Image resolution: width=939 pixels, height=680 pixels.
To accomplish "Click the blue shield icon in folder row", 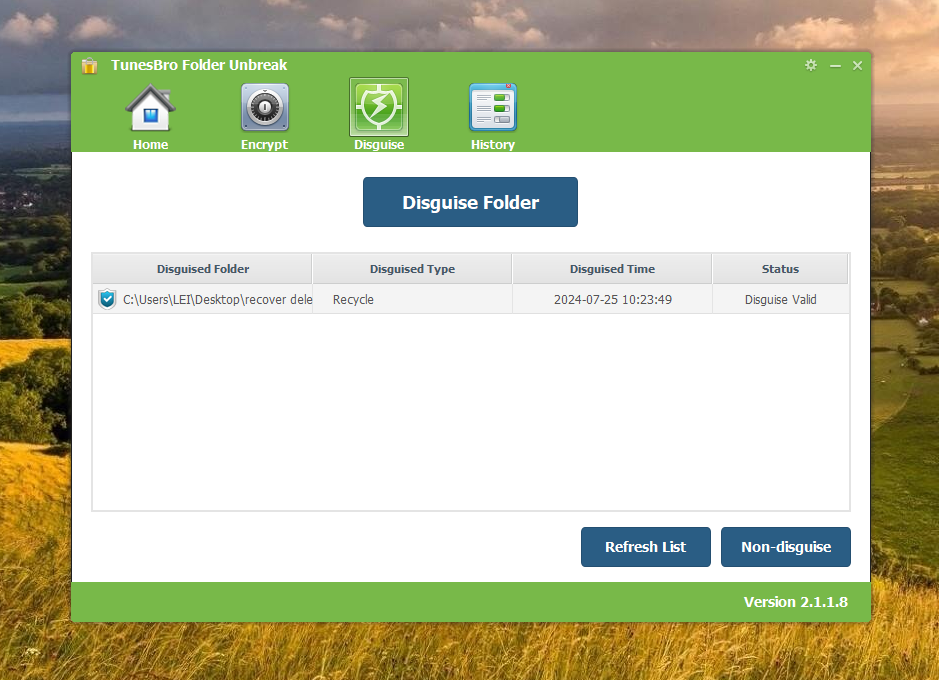I will tap(108, 299).
